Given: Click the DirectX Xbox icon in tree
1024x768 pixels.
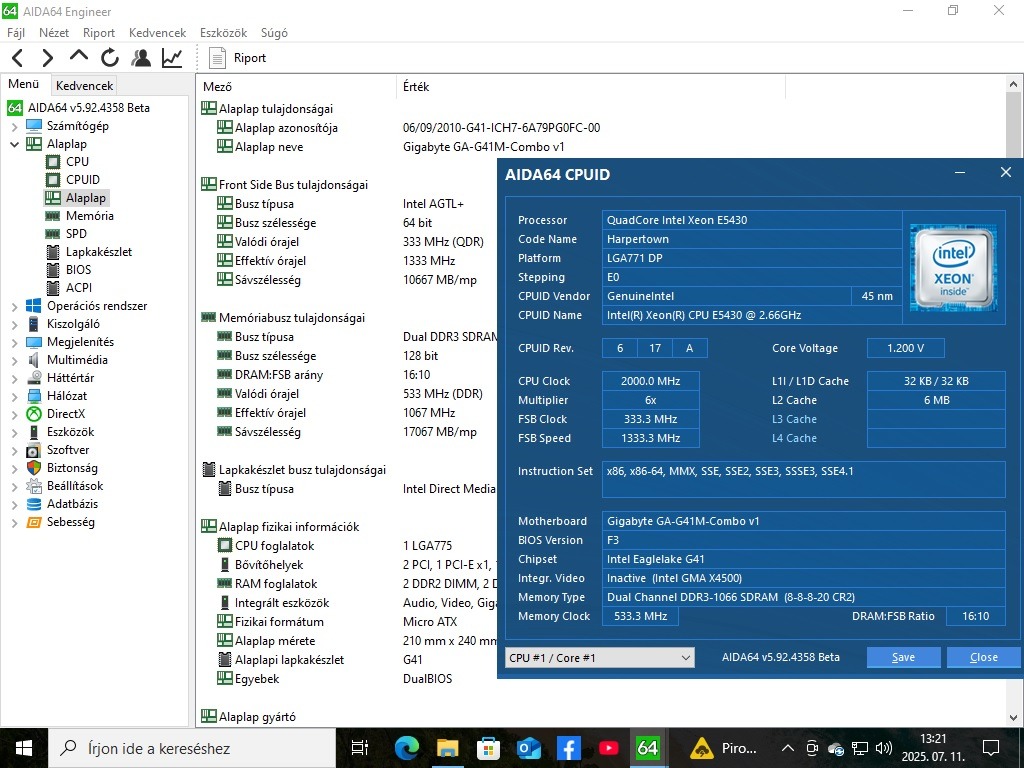Looking at the screenshot, I should (34, 414).
